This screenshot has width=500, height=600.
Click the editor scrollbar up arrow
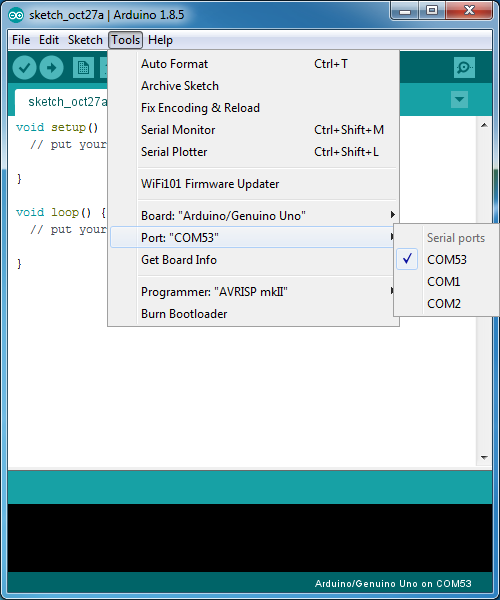pyautogui.click(x=484, y=125)
